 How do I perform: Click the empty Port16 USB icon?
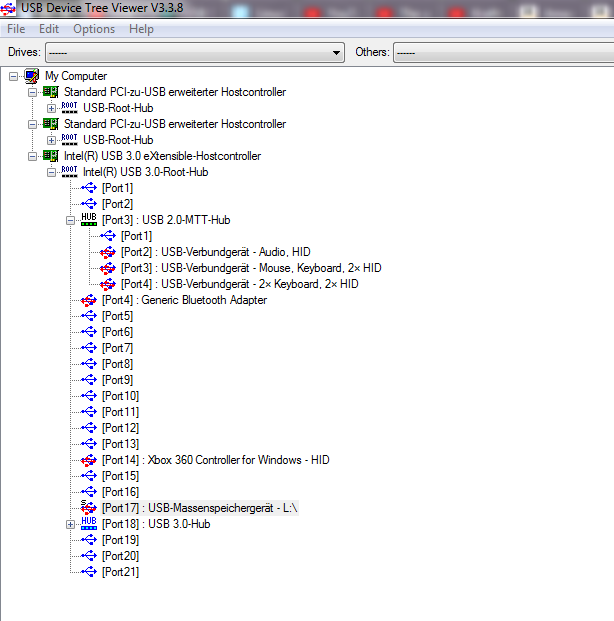point(89,491)
